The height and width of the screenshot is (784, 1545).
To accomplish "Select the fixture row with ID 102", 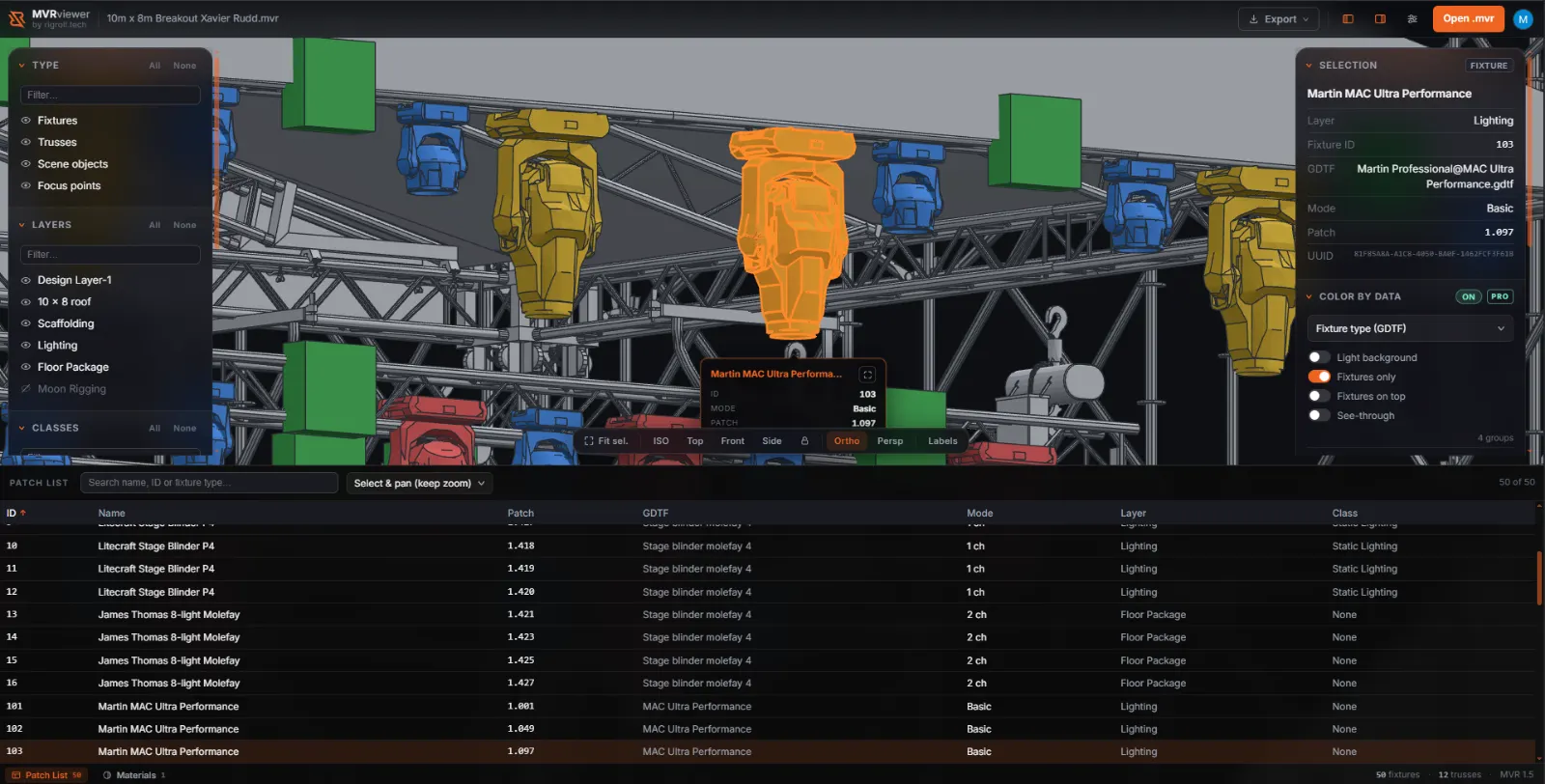I will click(x=769, y=729).
